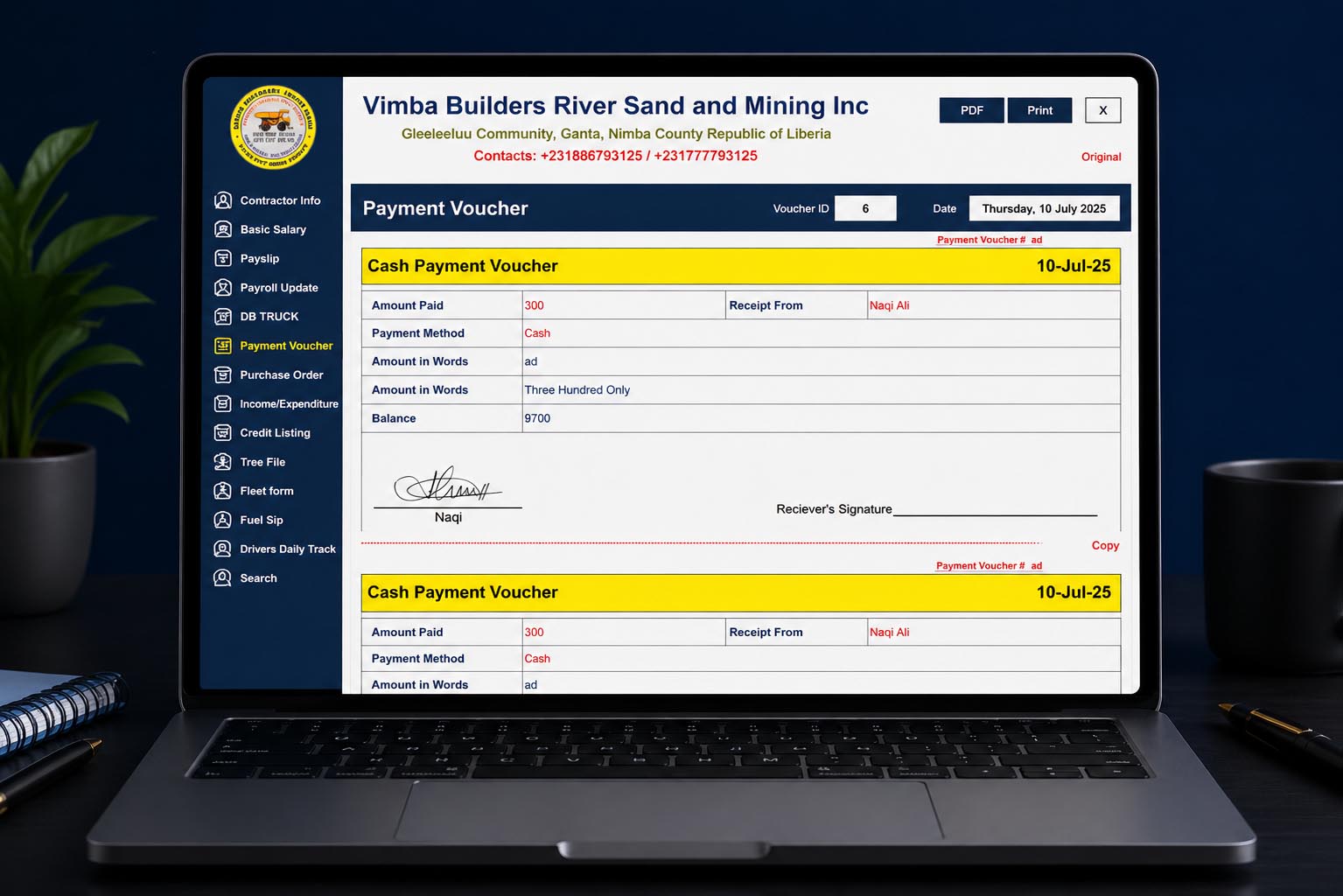Click the Fleet form sidebar icon
The width and height of the screenshot is (1343, 896).
(x=223, y=491)
